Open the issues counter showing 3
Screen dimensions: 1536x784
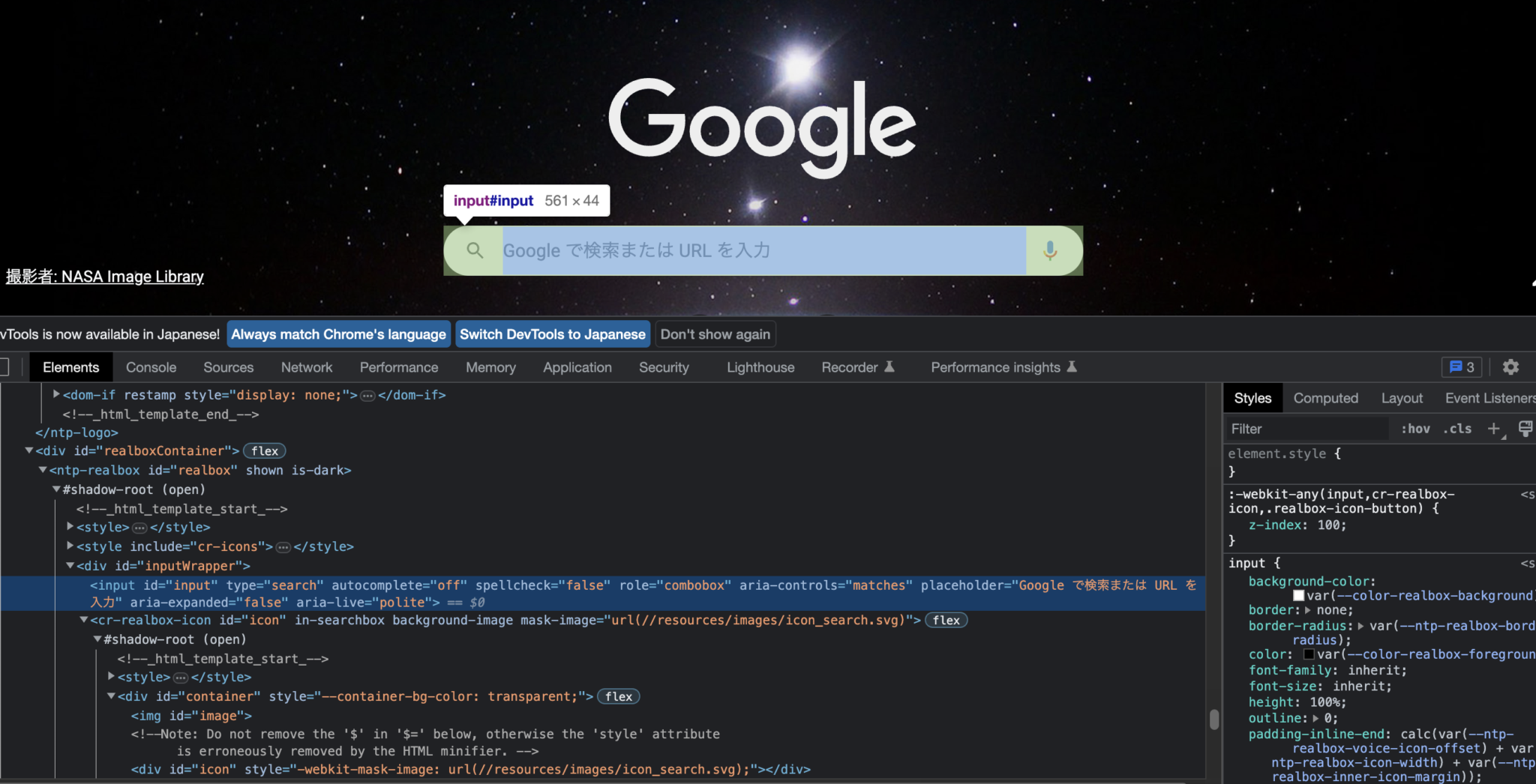click(1462, 367)
